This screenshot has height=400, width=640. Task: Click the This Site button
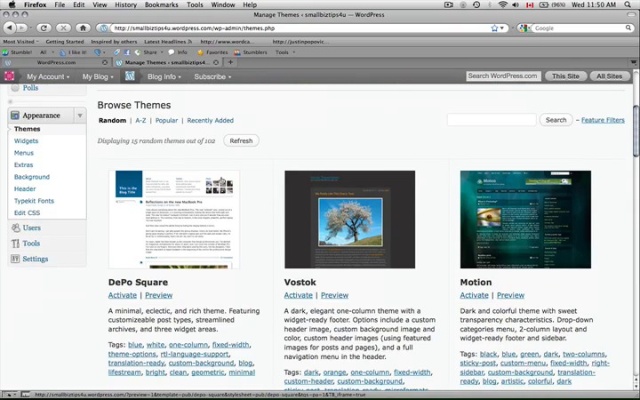(566, 76)
